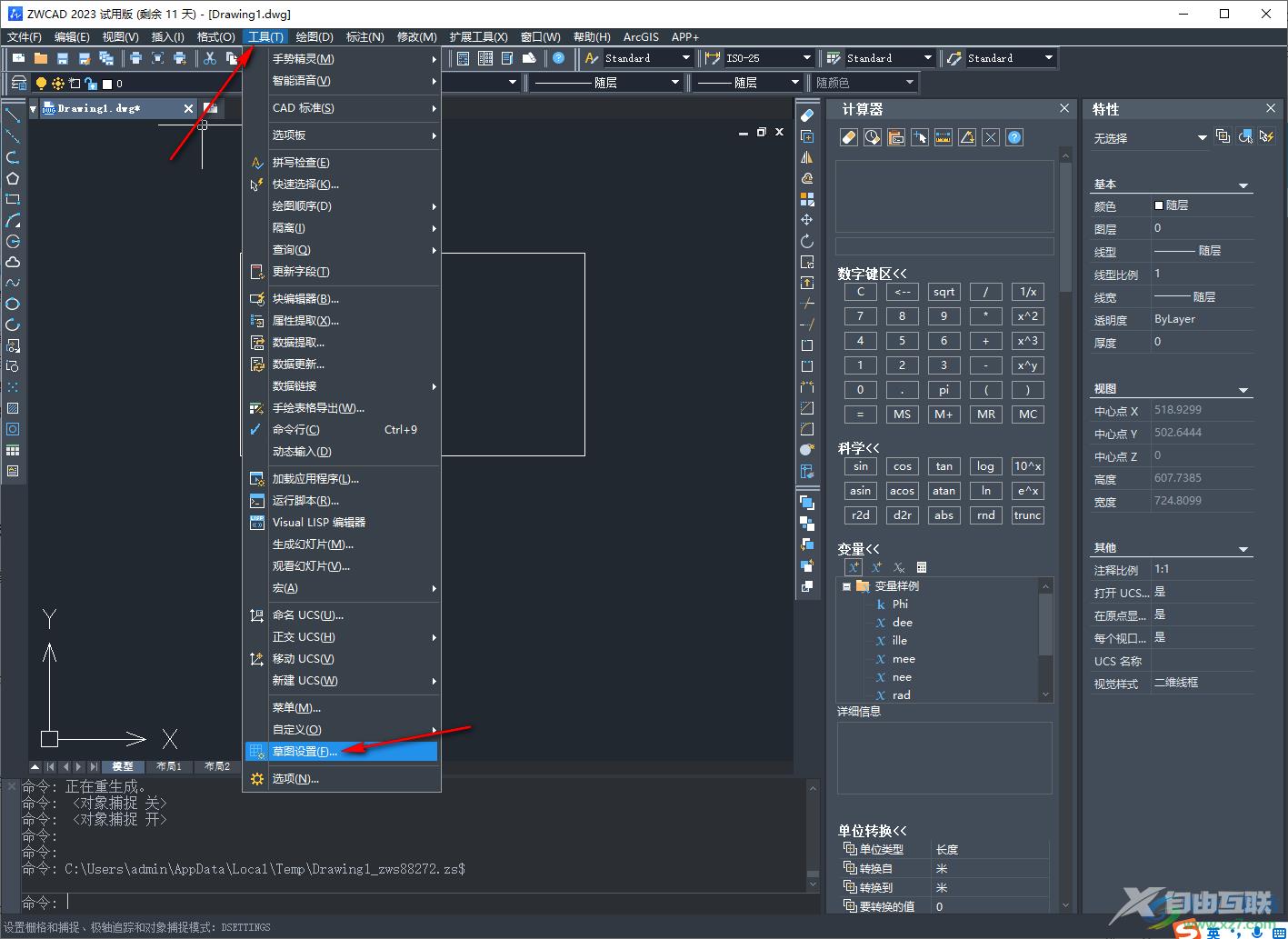Image resolution: width=1288 pixels, height=939 pixels.
Task: Click the trunc function button
Action: tap(1028, 515)
